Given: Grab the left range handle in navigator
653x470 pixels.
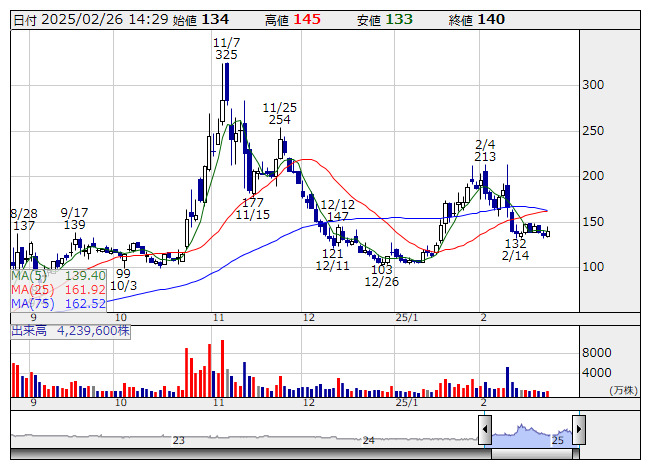Looking at the screenshot, I should (485, 431).
